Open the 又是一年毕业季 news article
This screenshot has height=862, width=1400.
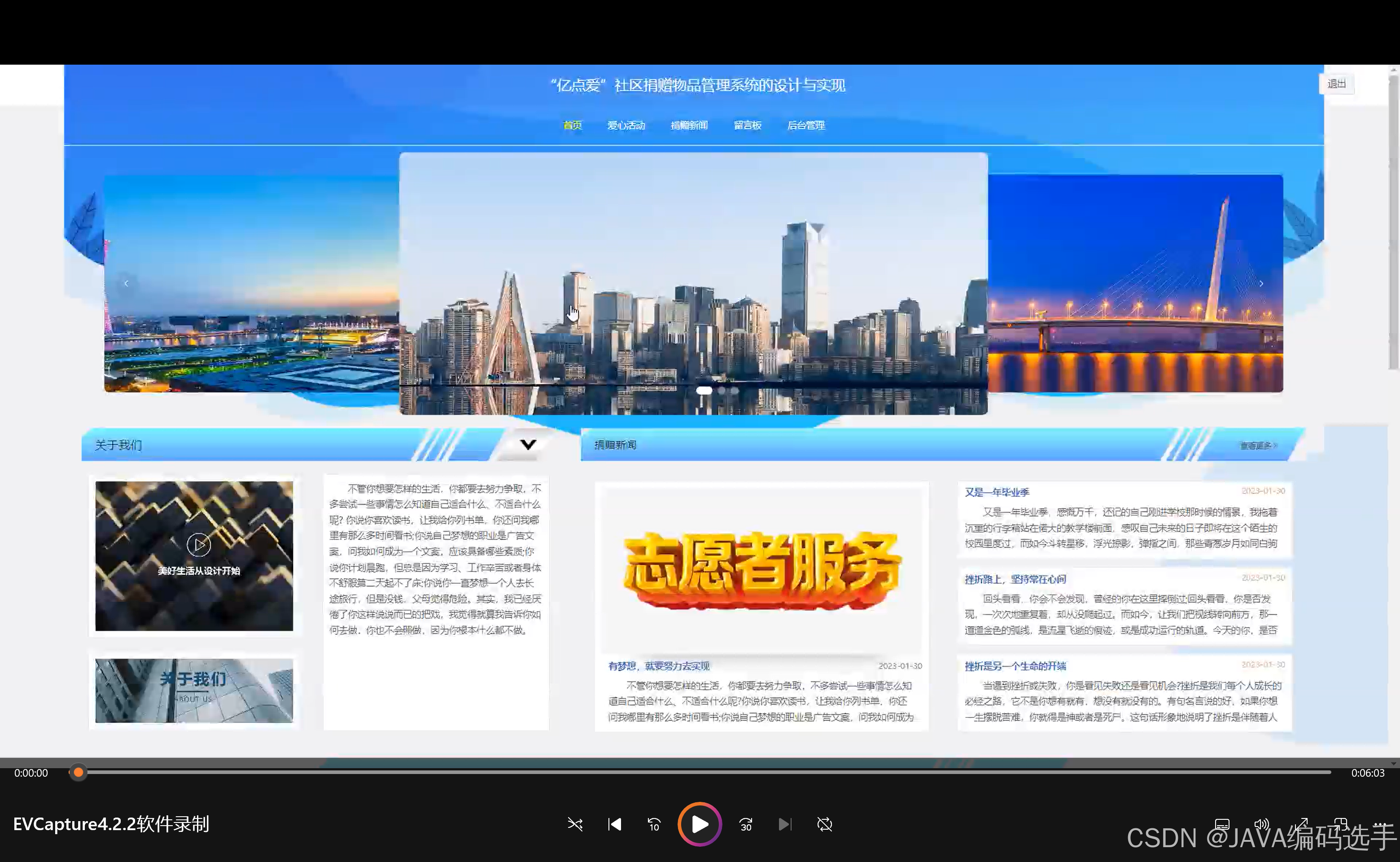coord(997,492)
